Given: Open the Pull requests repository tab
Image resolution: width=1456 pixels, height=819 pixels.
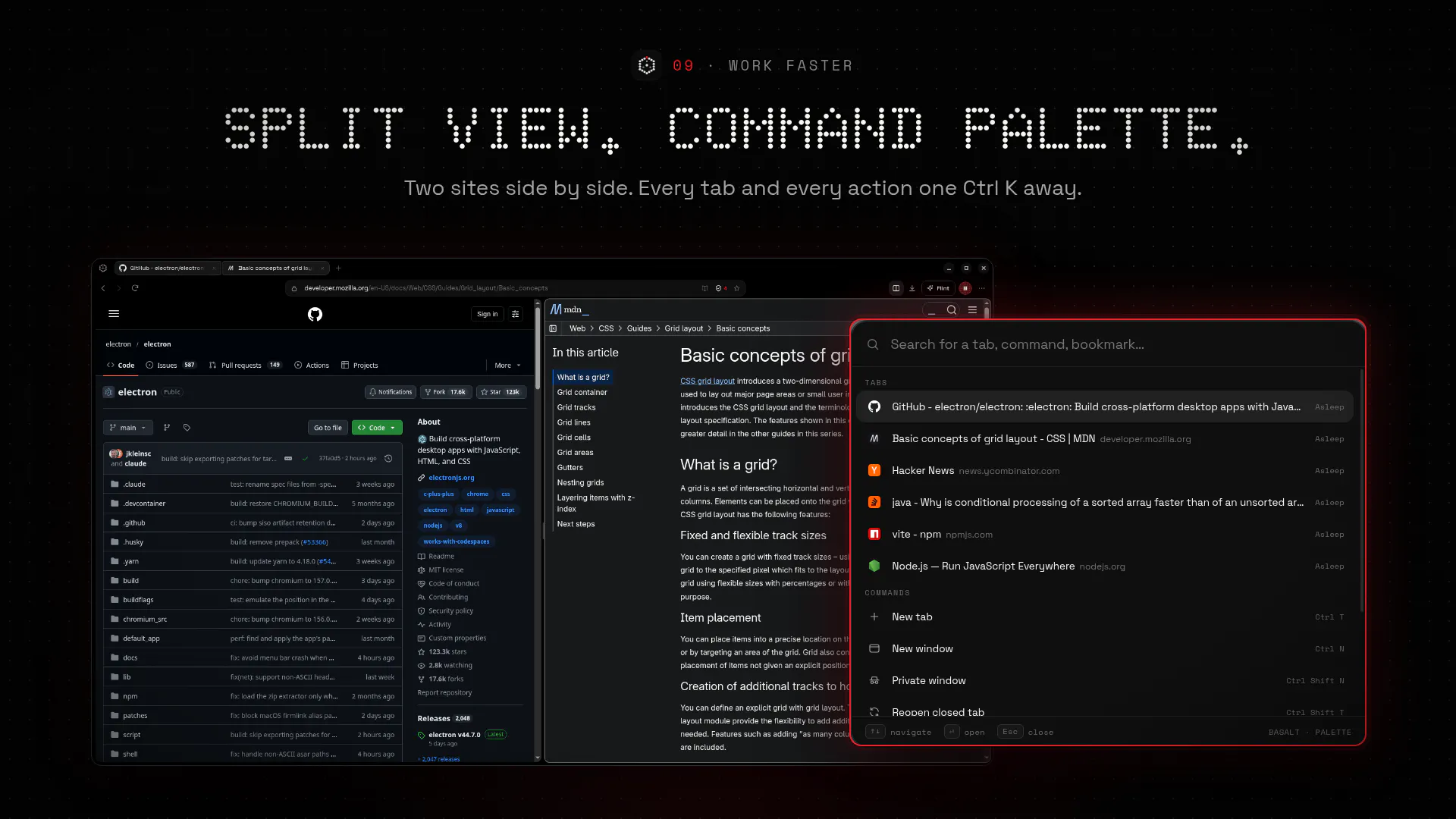Looking at the screenshot, I should 245,366.
